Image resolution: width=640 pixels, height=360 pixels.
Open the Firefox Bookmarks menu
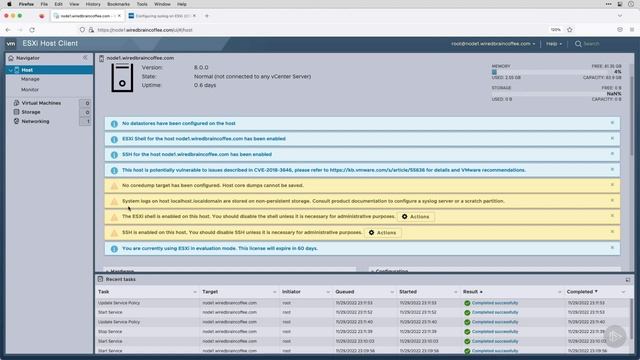point(118,4)
